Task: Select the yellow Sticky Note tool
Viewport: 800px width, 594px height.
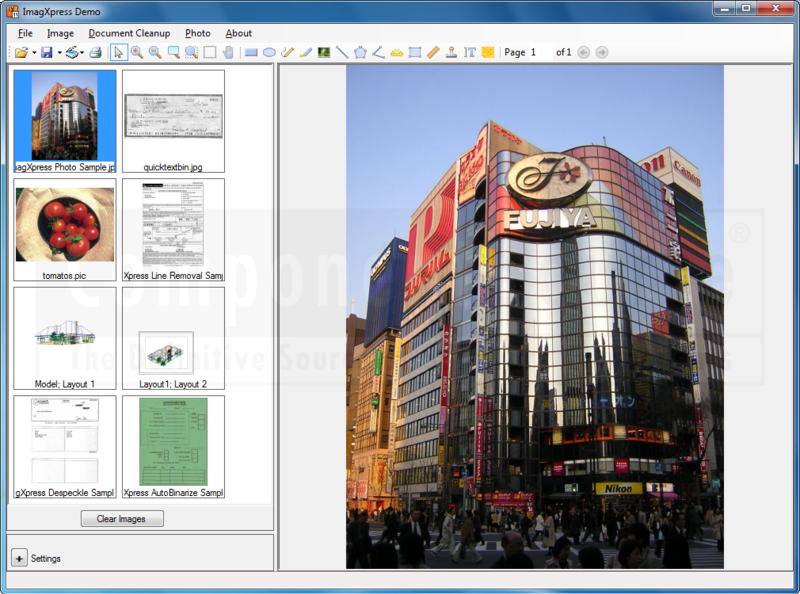Action: 488,52
